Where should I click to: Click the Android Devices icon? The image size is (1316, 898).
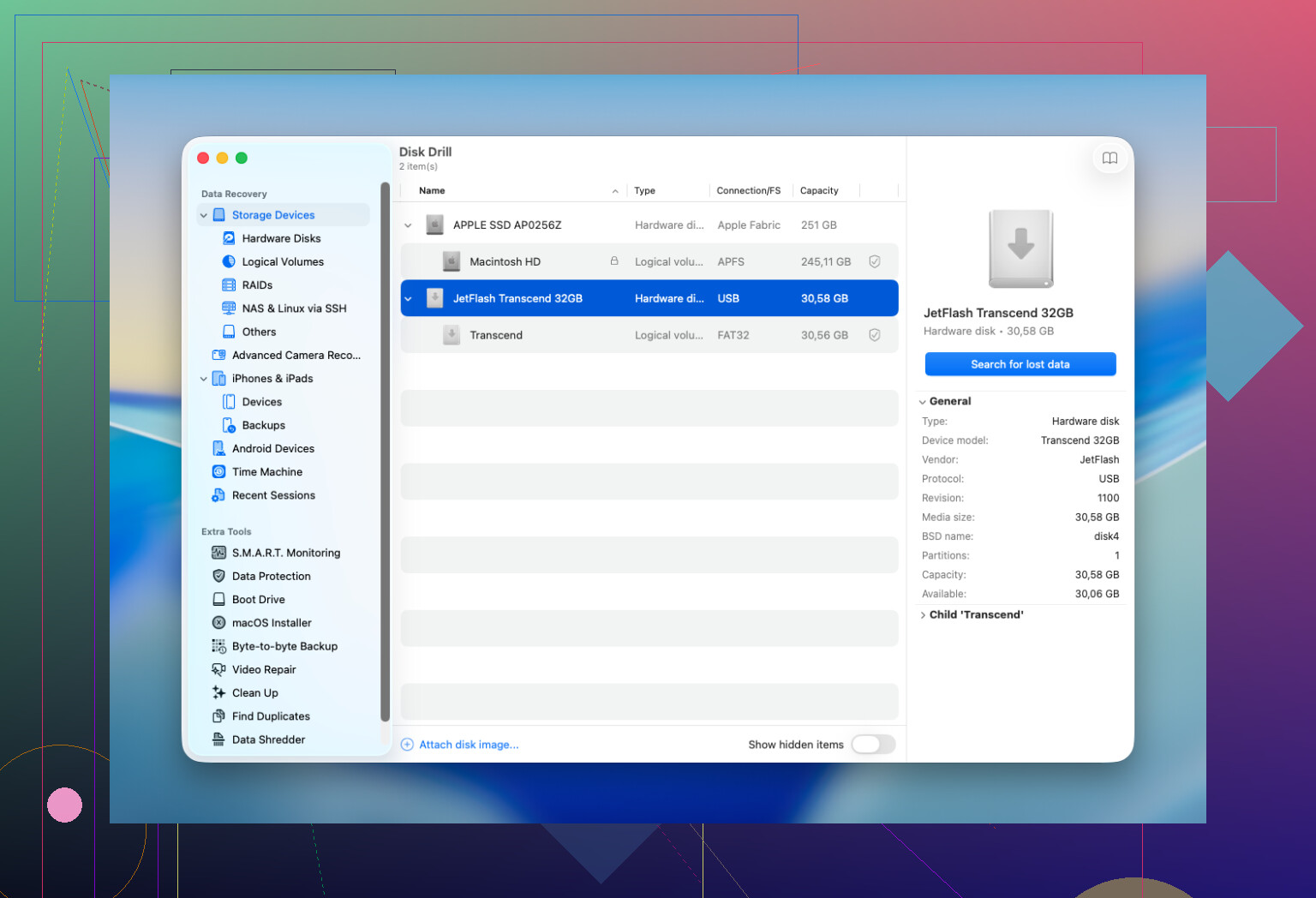219,448
